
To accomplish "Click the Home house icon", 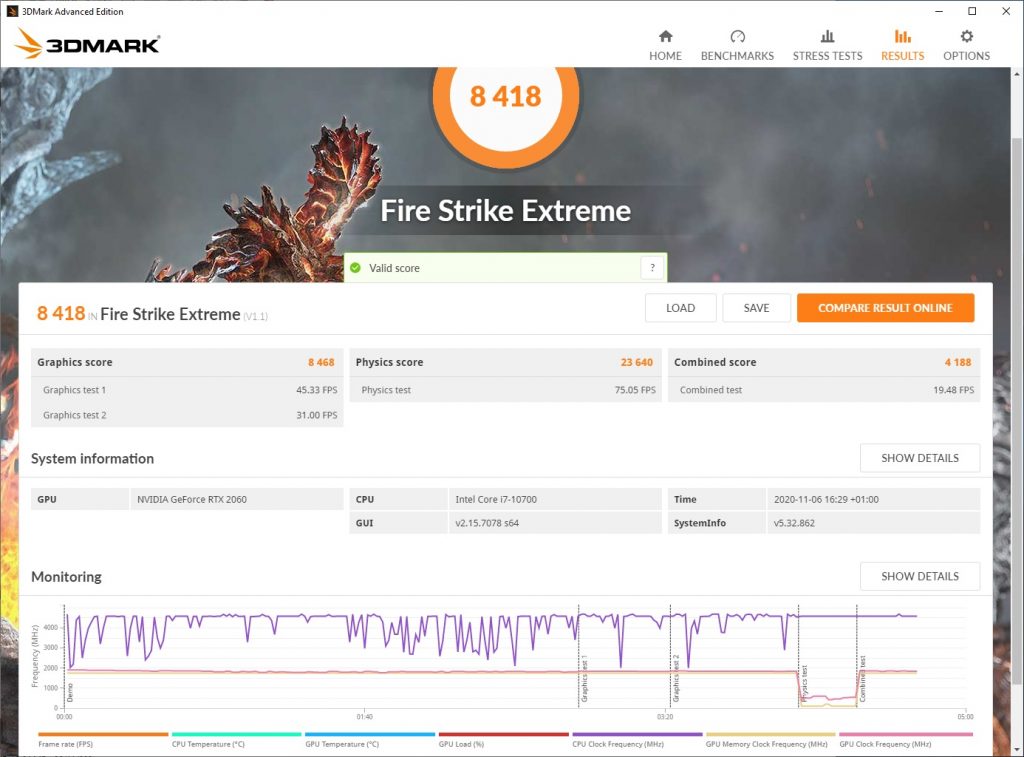I will click(x=665, y=36).
